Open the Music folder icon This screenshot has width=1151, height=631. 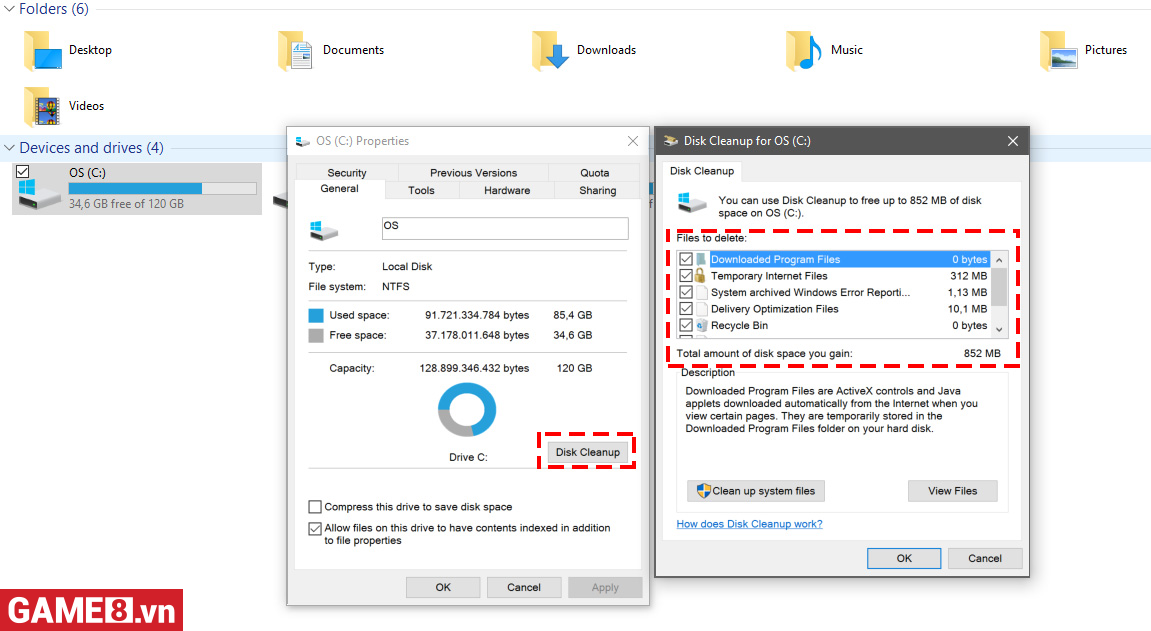click(x=804, y=51)
